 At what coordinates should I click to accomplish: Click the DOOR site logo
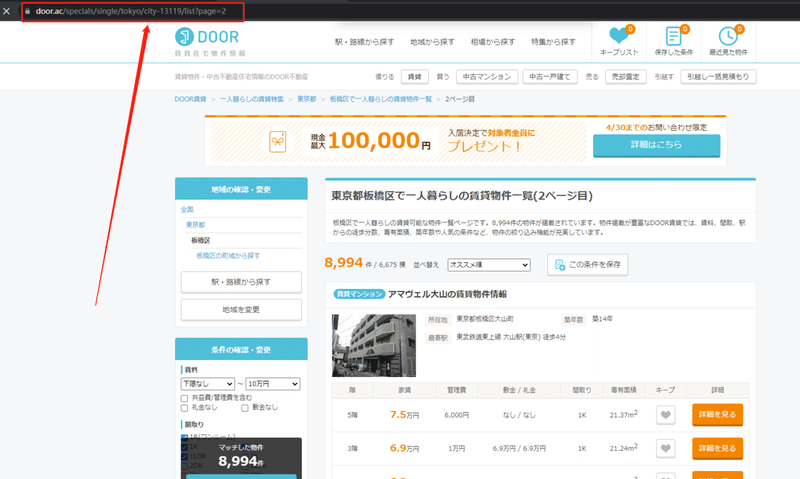pyautogui.click(x=210, y=42)
